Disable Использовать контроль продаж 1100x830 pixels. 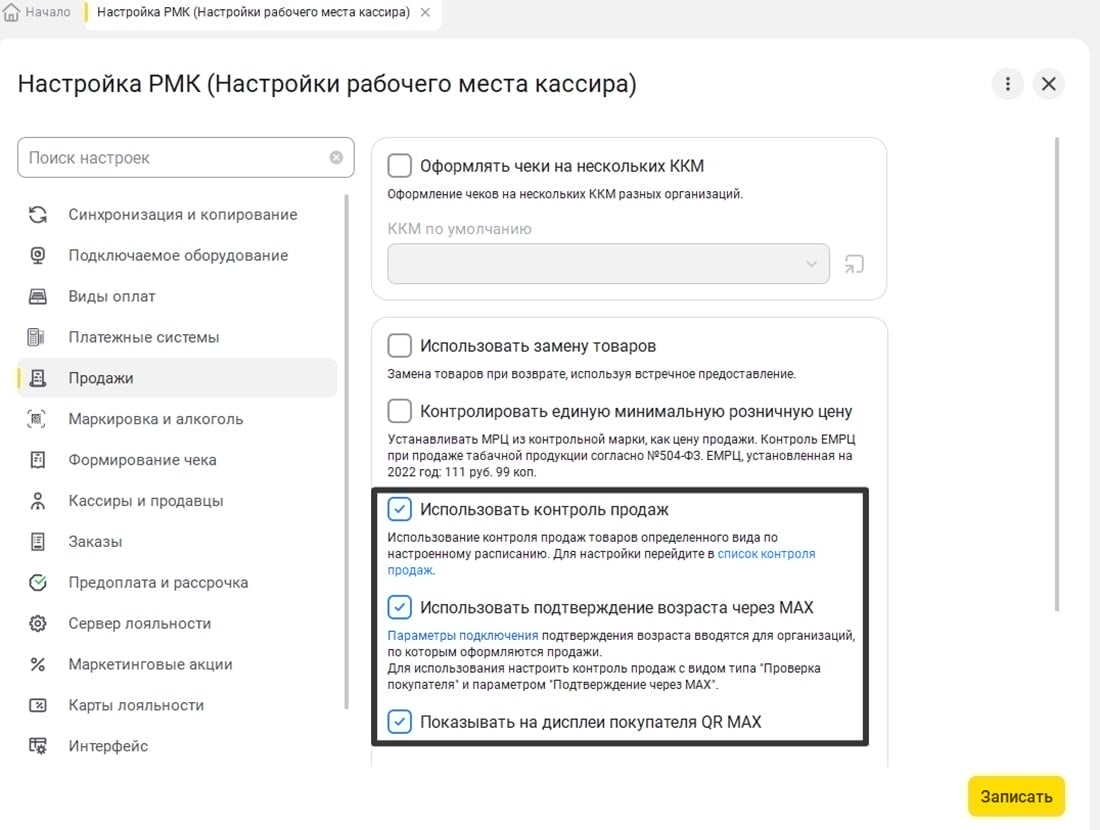coord(400,508)
